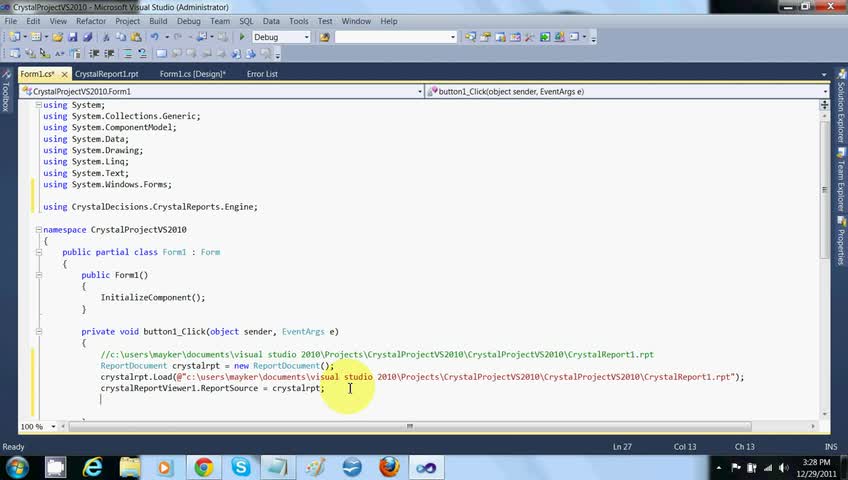Collapse the namespace CrystalProjectVS2010 block
Image resolution: width=848 pixels, height=480 pixels.
click(x=38, y=229)
